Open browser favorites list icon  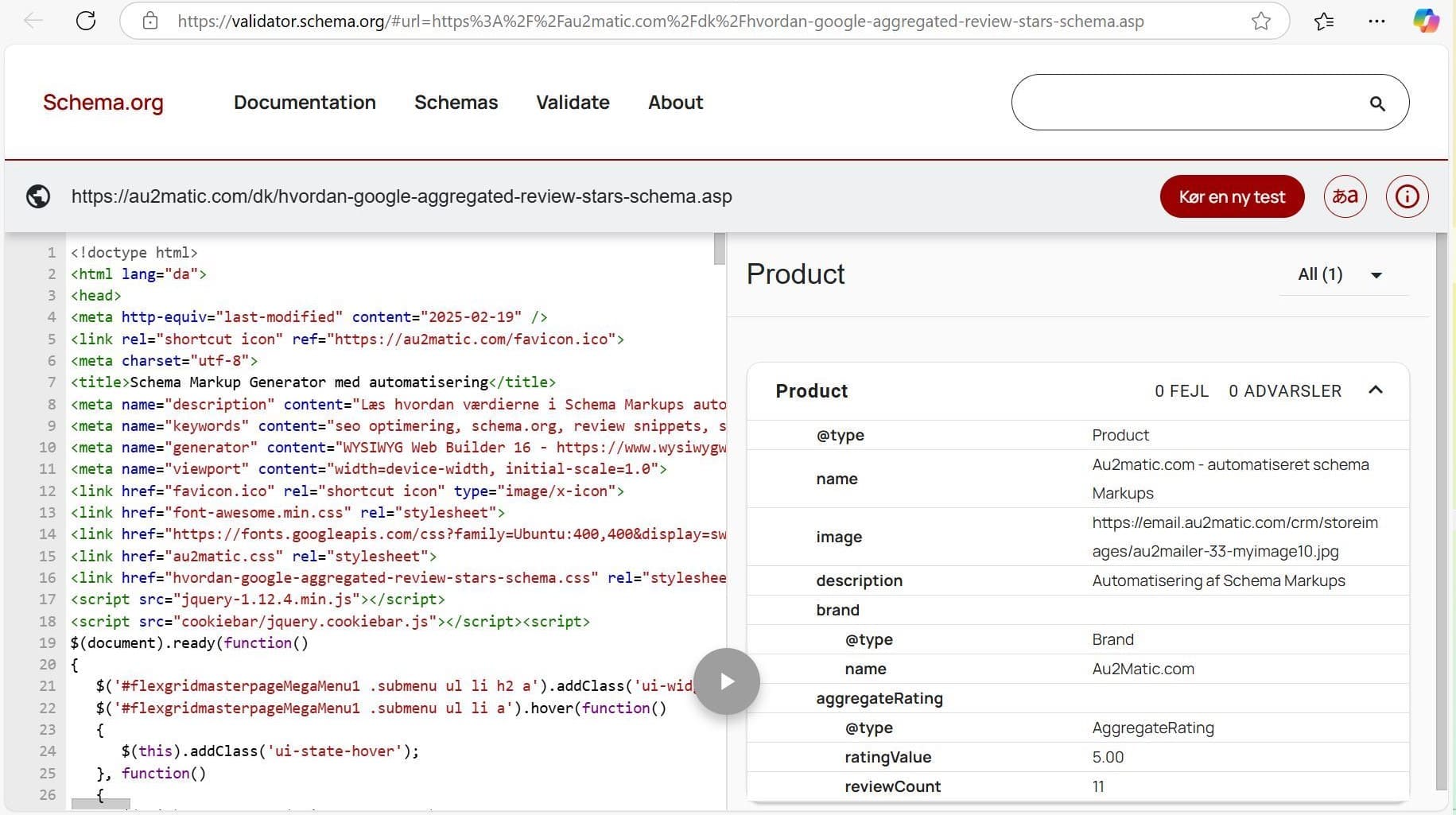(x=1324, y=21)
